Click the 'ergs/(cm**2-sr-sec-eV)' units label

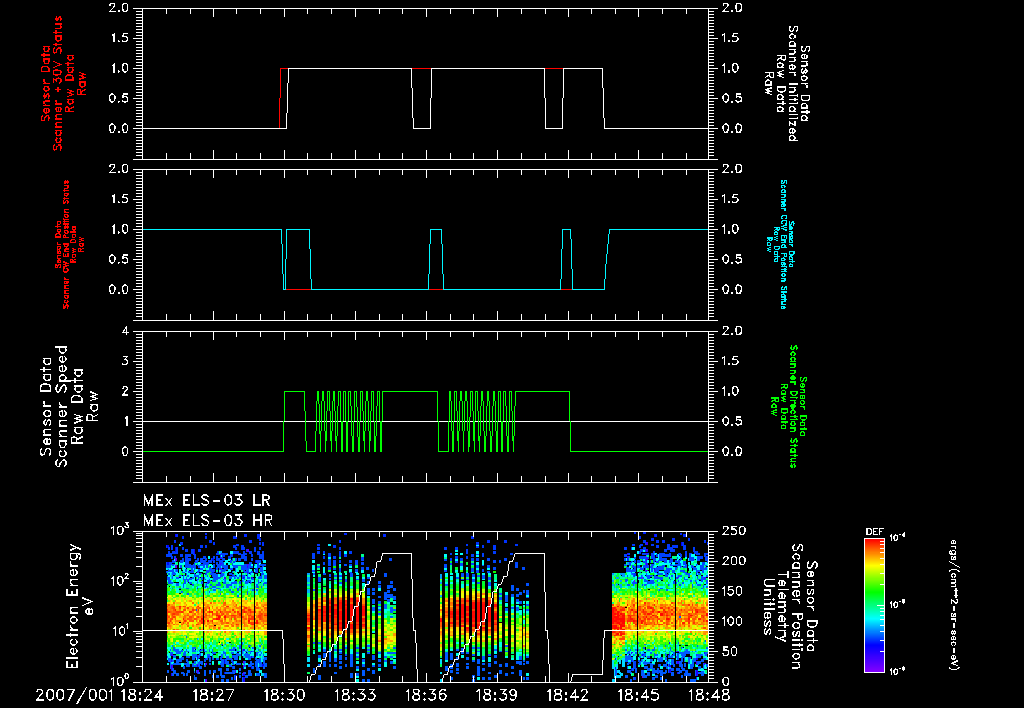click(953, 605)
